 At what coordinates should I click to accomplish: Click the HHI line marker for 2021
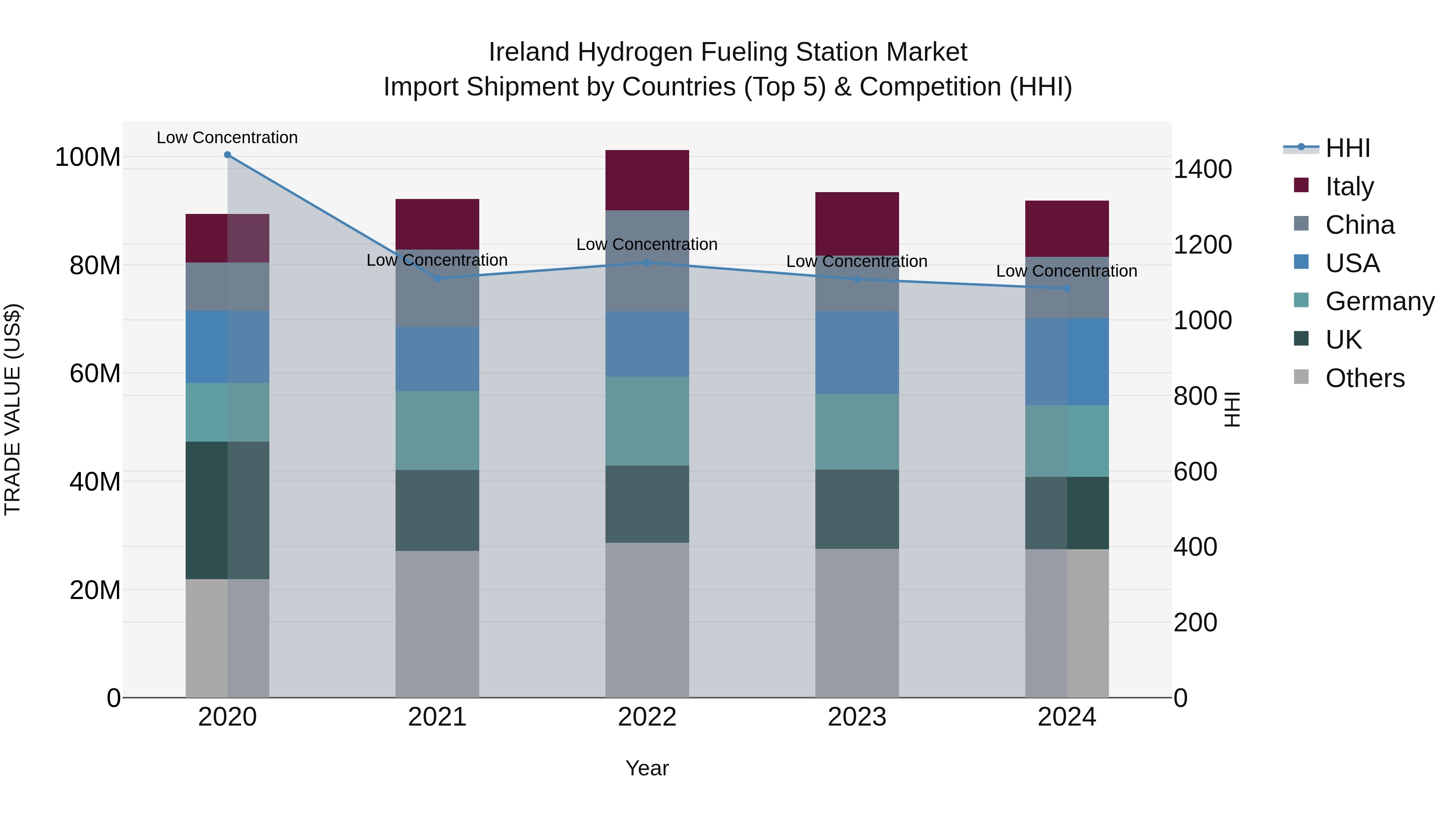point(437,278)
